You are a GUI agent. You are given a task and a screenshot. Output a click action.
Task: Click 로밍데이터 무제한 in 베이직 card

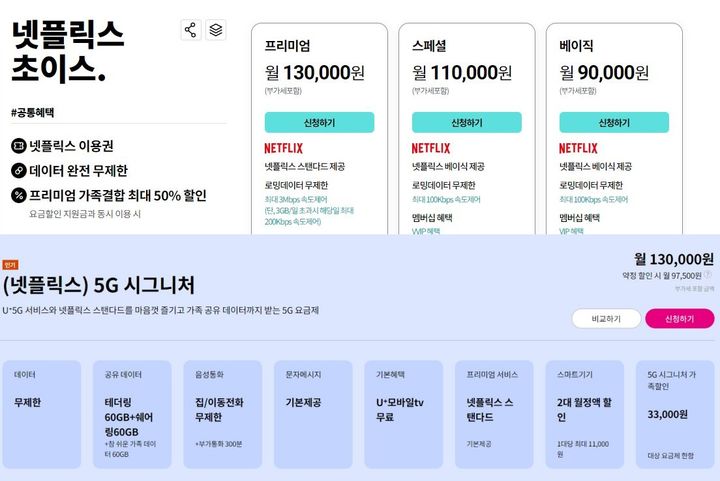591,185
